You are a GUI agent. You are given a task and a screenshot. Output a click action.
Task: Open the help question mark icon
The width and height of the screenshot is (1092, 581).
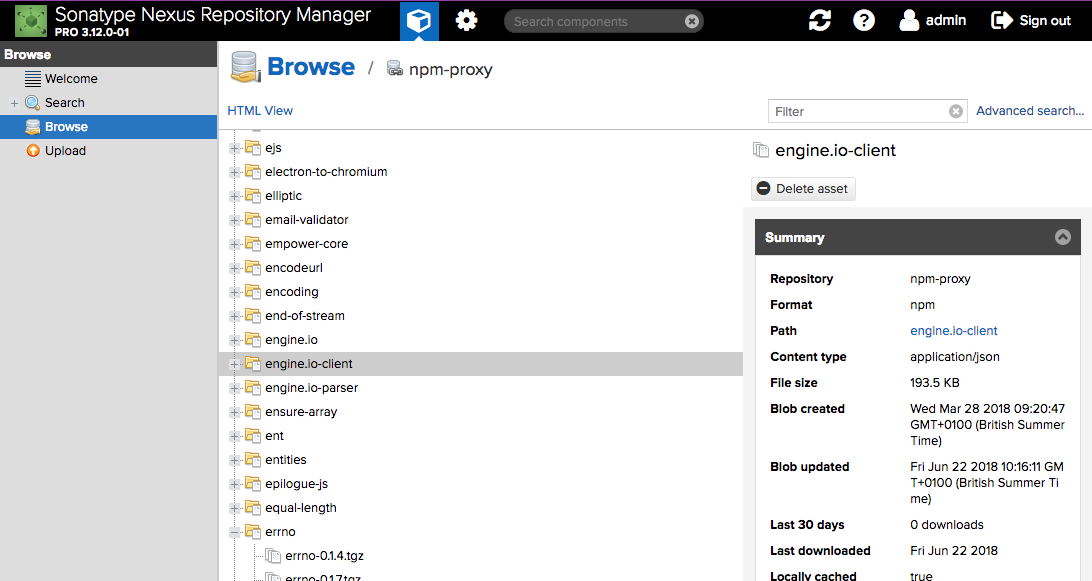[864, 21]
